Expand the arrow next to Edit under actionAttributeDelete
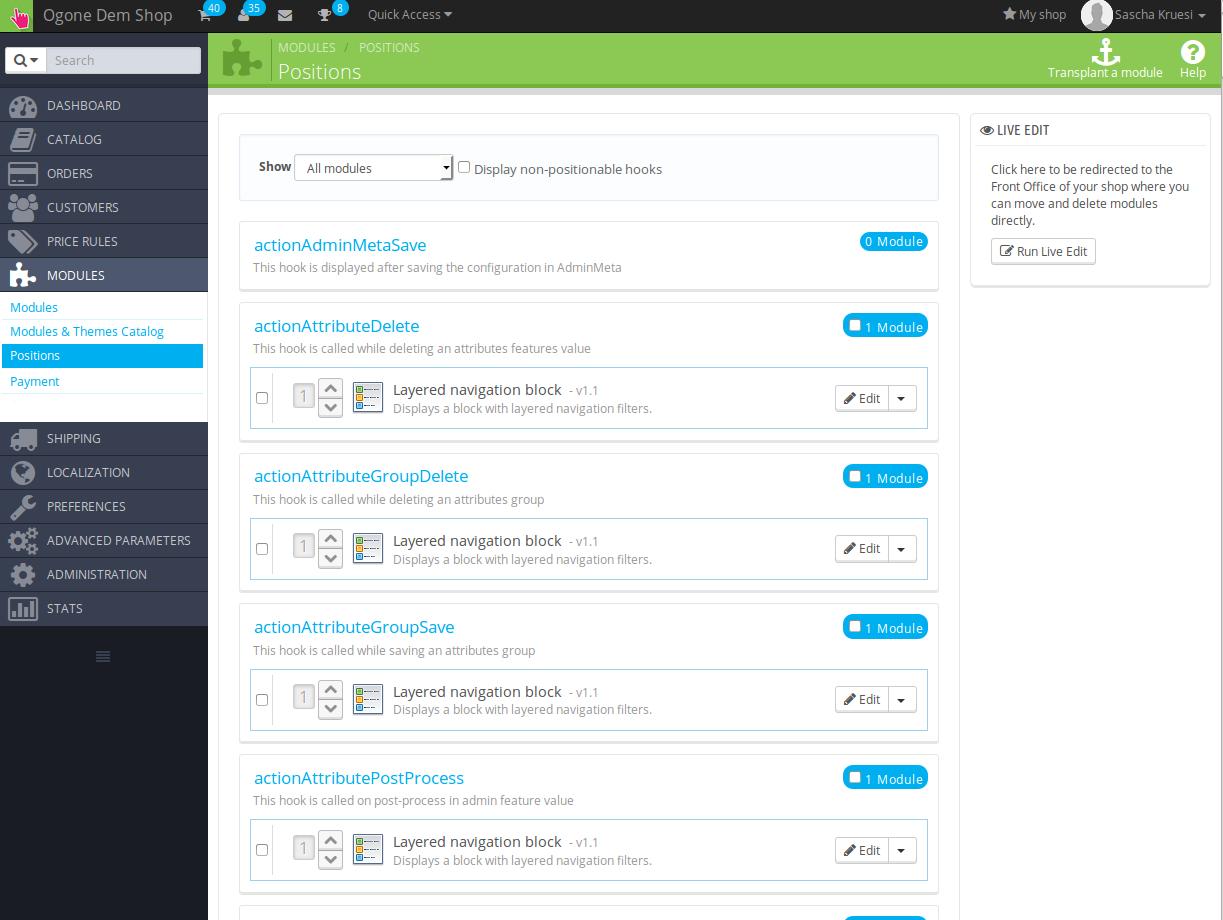Image resolution: width=1223 pixels, height=920 pixels. (902, 398)
